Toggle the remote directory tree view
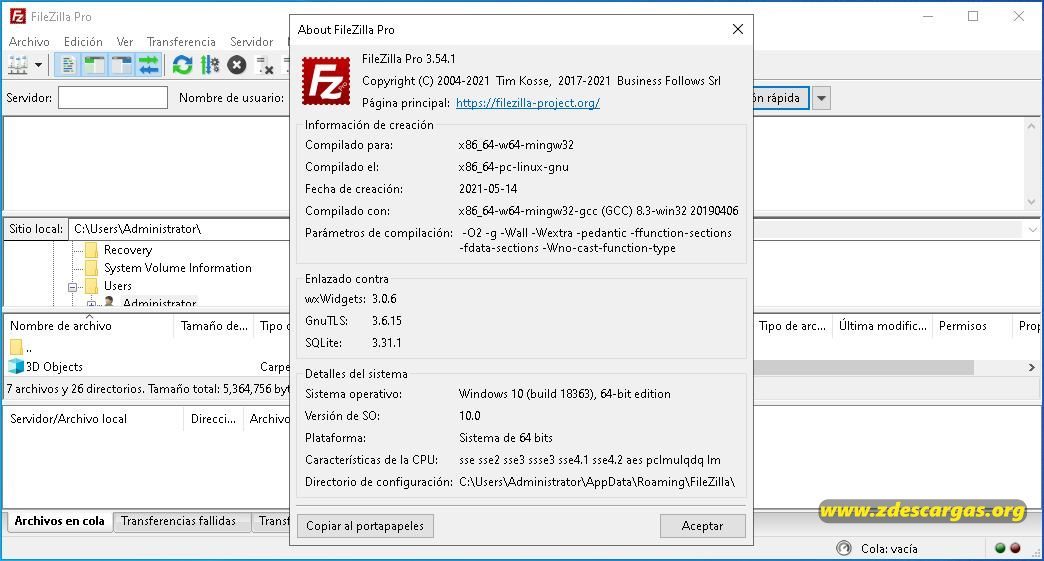The width and height of the screenshot is (1044, 561). tap(121, 65)
